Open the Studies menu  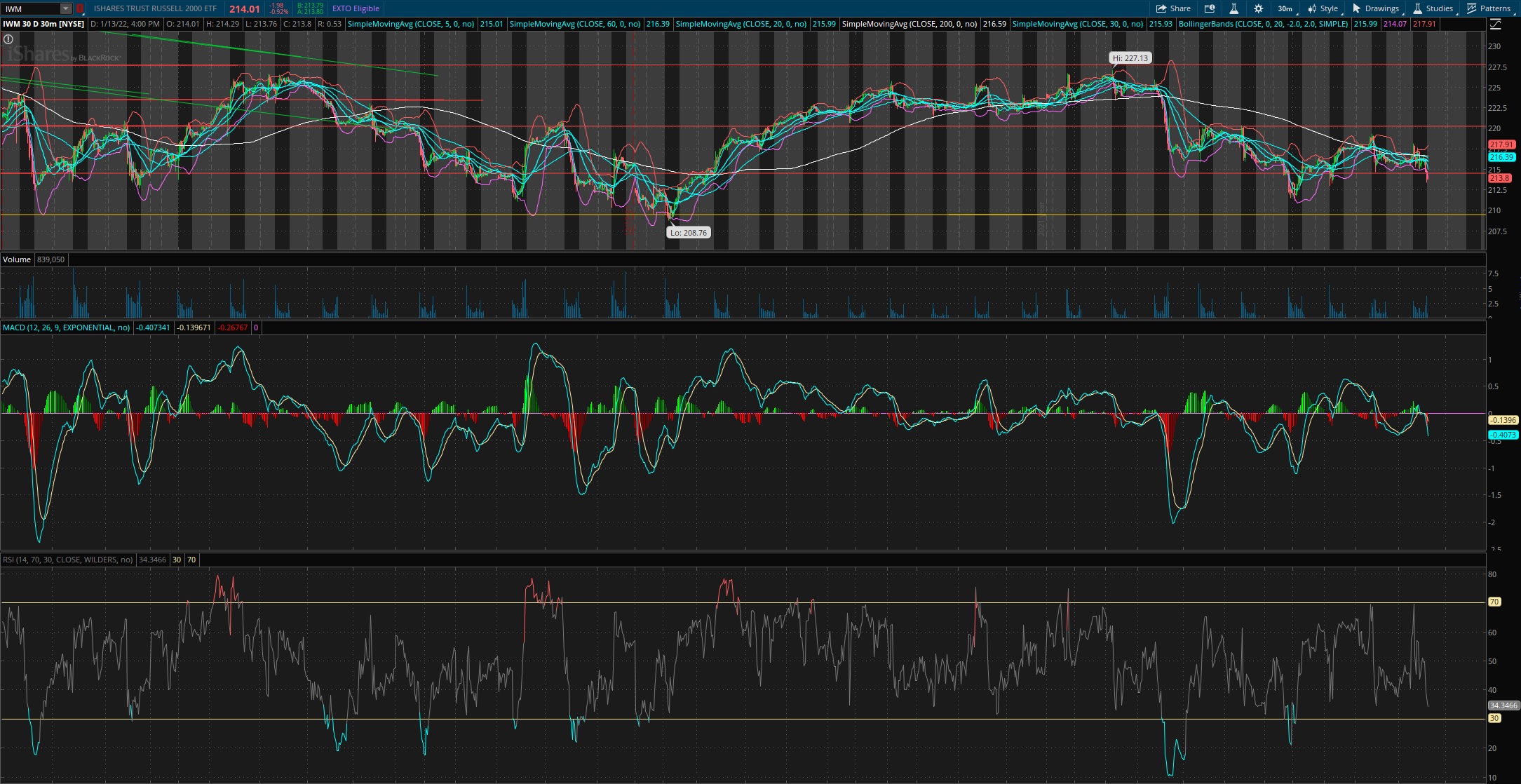1433,8
